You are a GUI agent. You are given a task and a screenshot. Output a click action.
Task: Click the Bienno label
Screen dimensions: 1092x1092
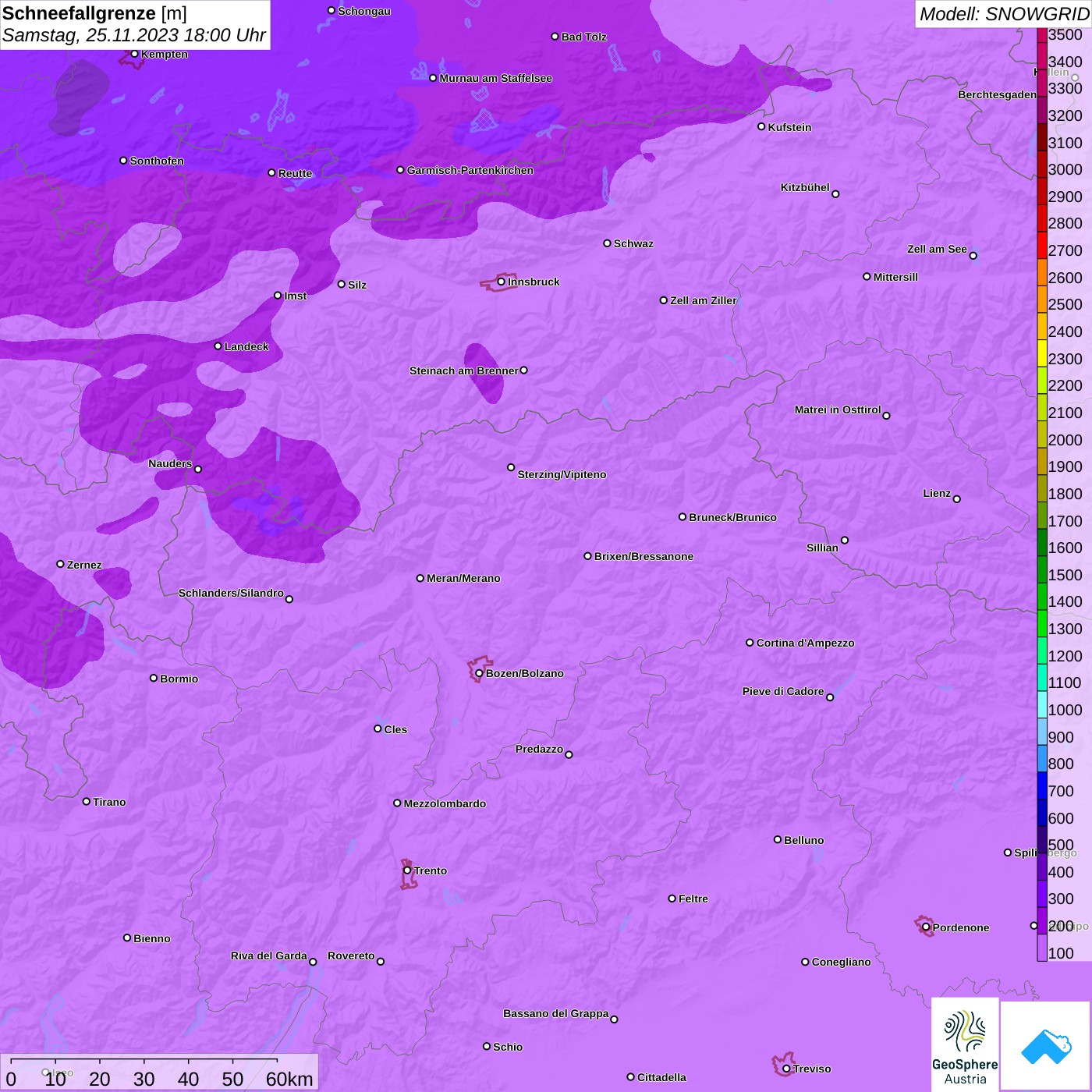[x=152, y=938]
